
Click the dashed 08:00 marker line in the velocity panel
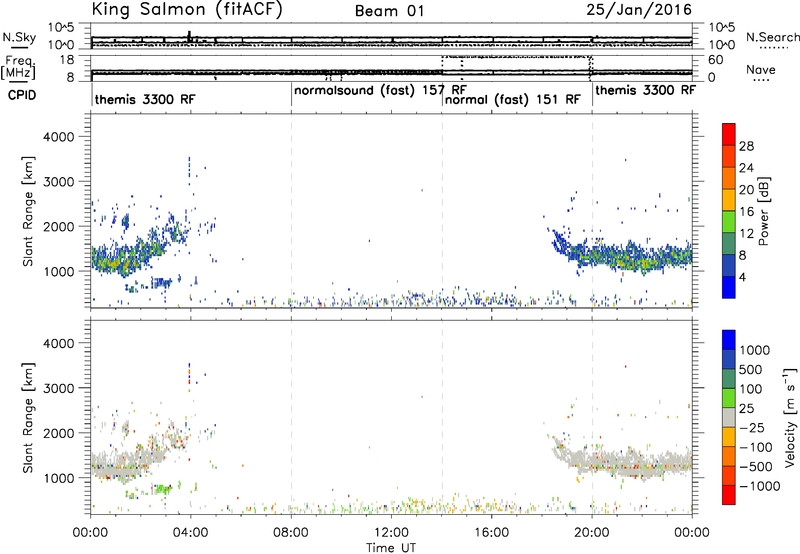click(291, 418)
